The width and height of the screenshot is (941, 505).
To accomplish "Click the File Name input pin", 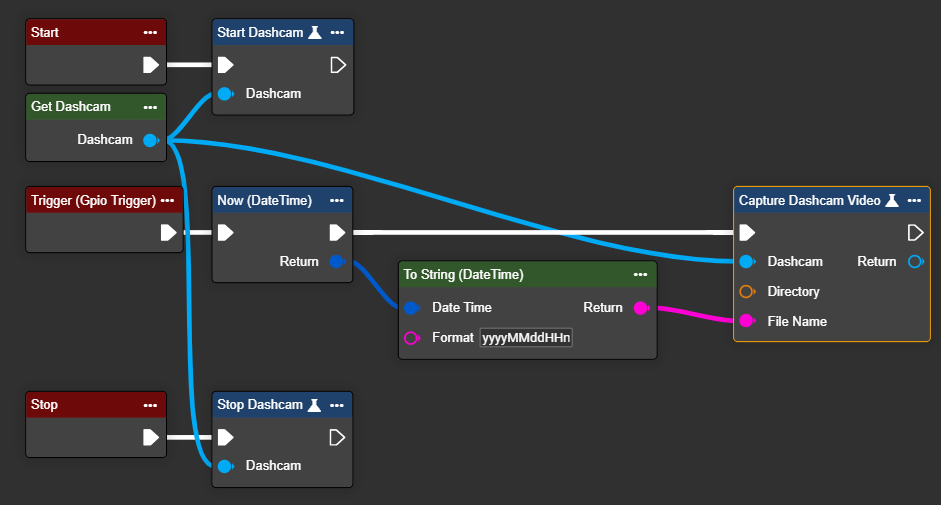I will coord(746,322).
